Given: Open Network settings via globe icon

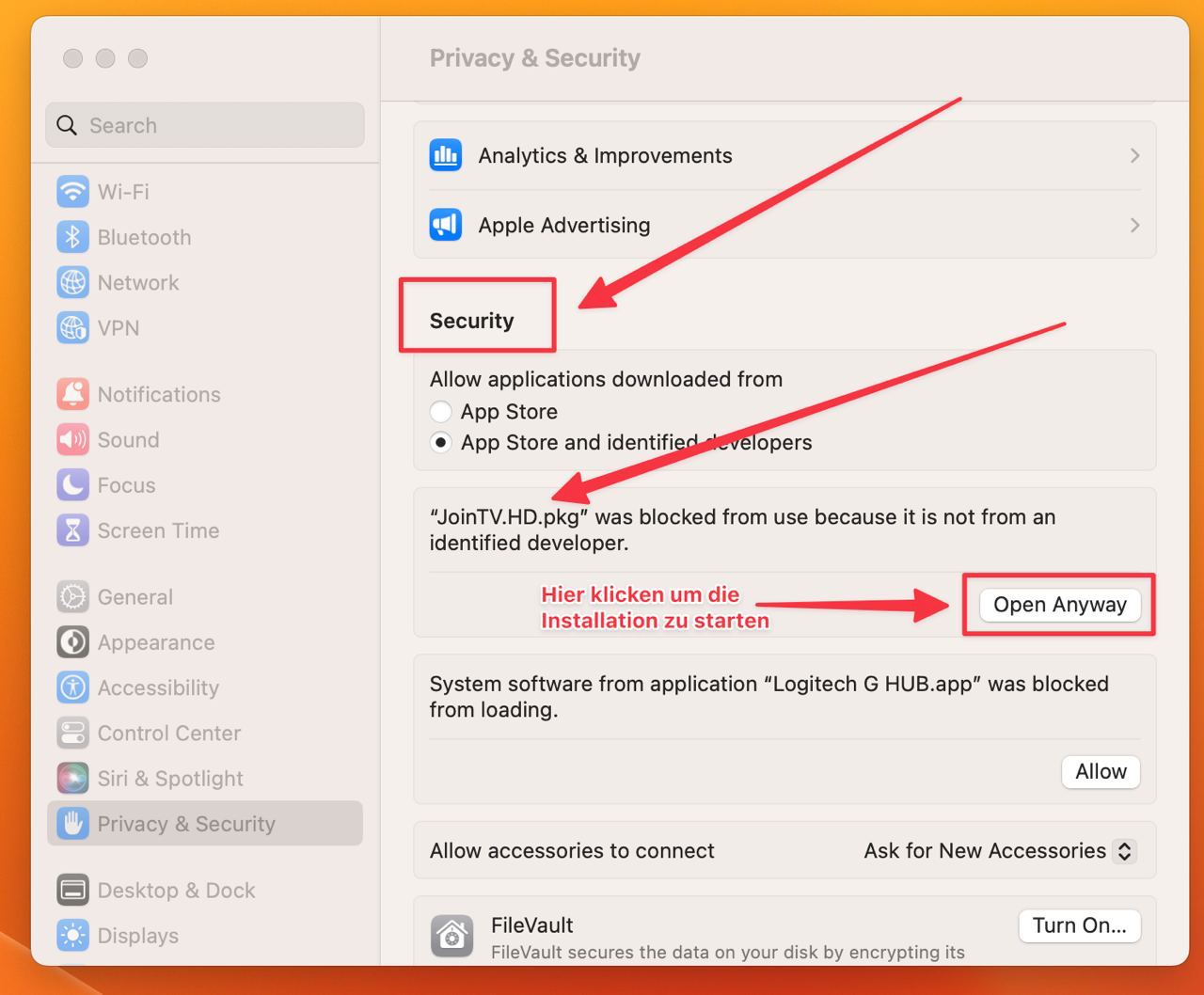Looking at the screenshot, I should pyautogui.click(x=72, y=282).
